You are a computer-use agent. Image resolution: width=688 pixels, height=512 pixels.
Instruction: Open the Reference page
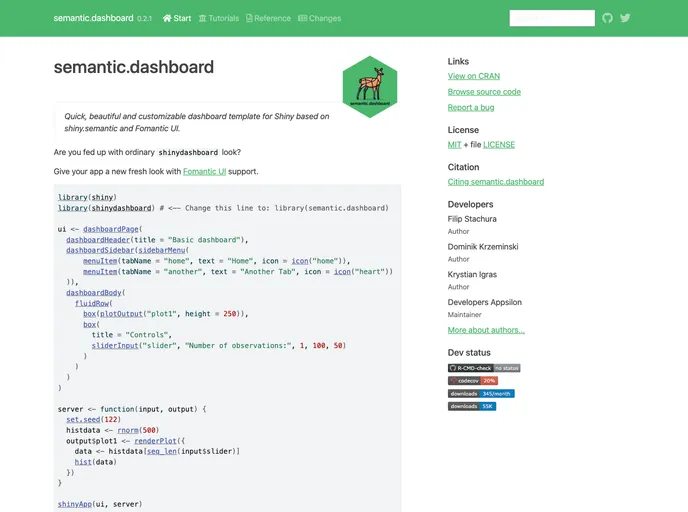[x=269, y=18]
